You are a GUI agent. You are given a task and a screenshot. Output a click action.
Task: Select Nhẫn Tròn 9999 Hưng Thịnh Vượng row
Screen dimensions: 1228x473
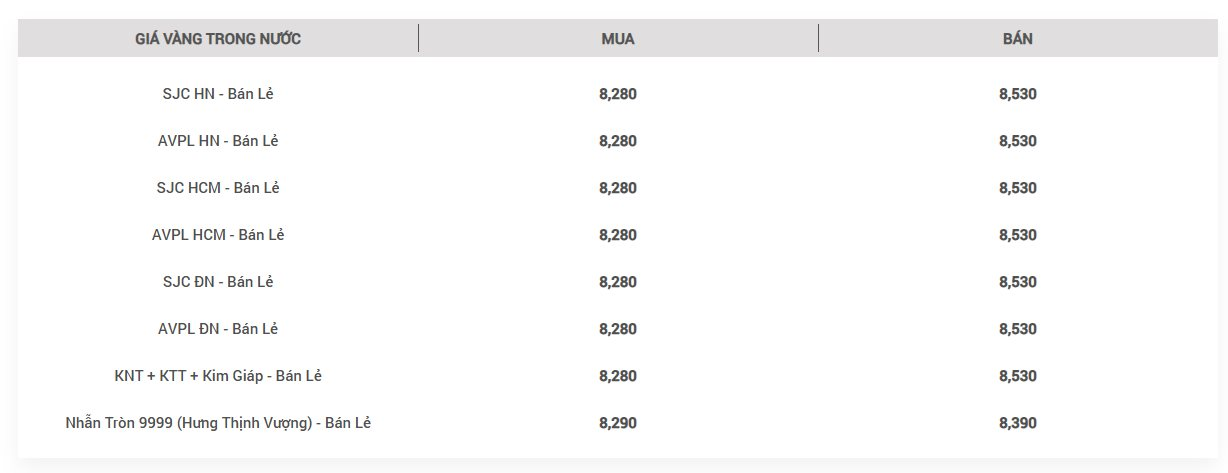click(218, 423)
